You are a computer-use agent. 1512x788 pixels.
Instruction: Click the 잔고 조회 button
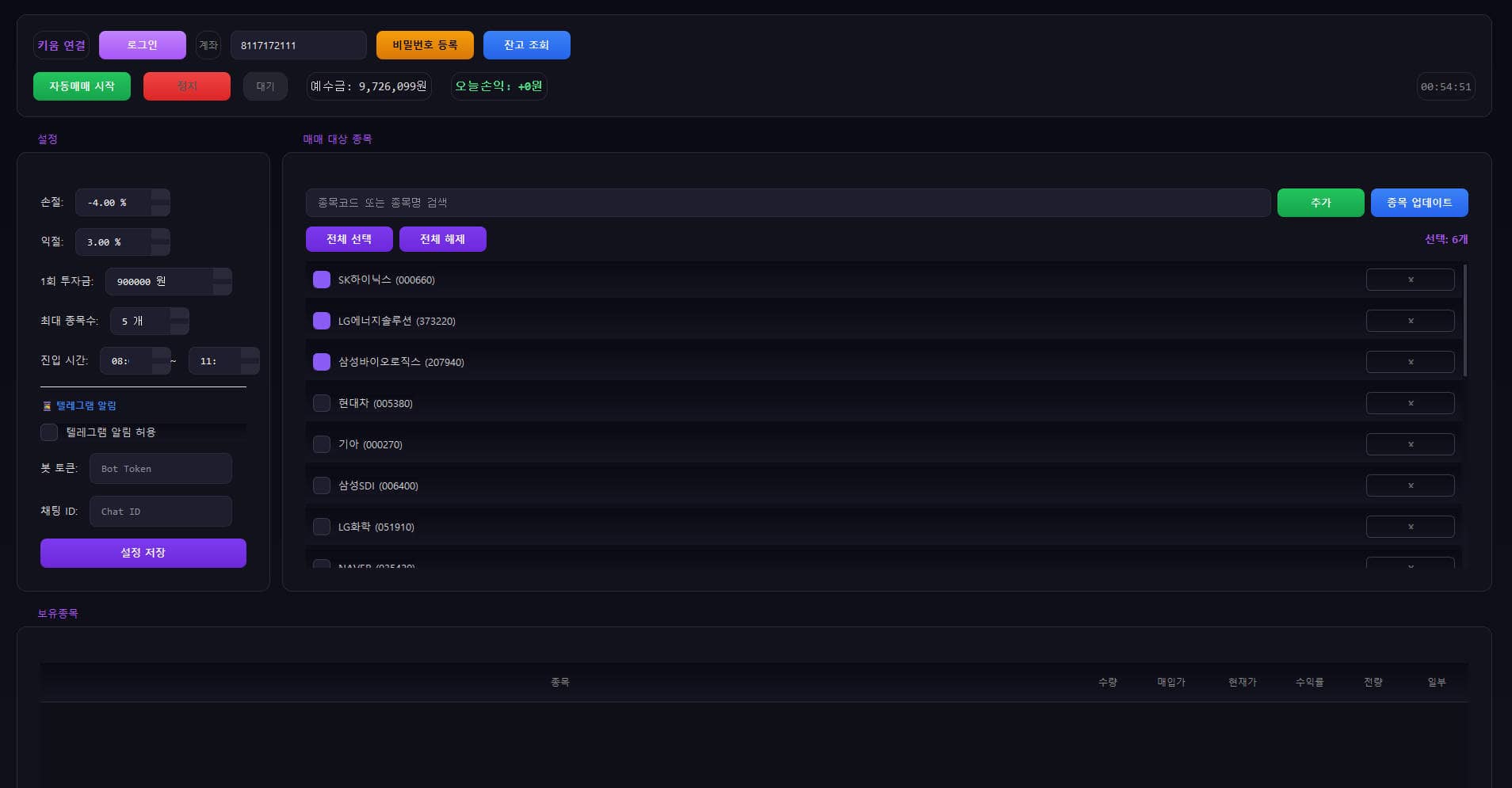tap(526, 45)
